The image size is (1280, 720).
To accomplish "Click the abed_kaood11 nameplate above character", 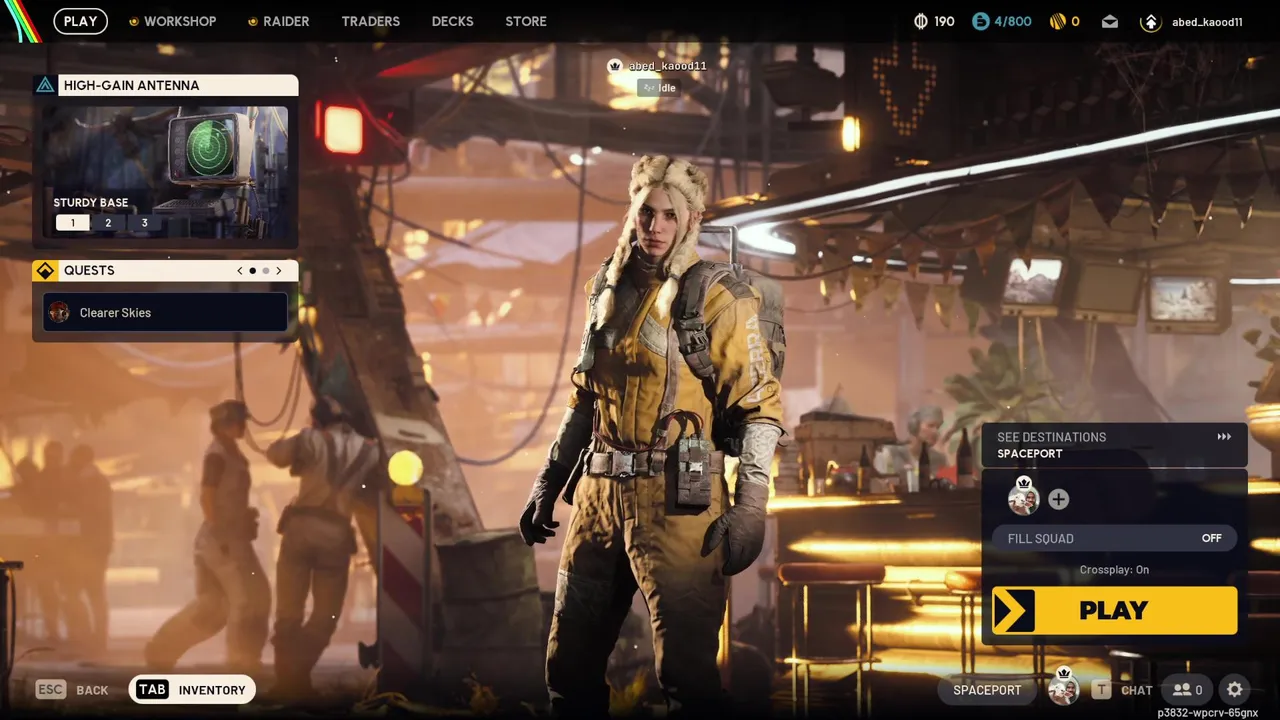I will click(667, 66).
